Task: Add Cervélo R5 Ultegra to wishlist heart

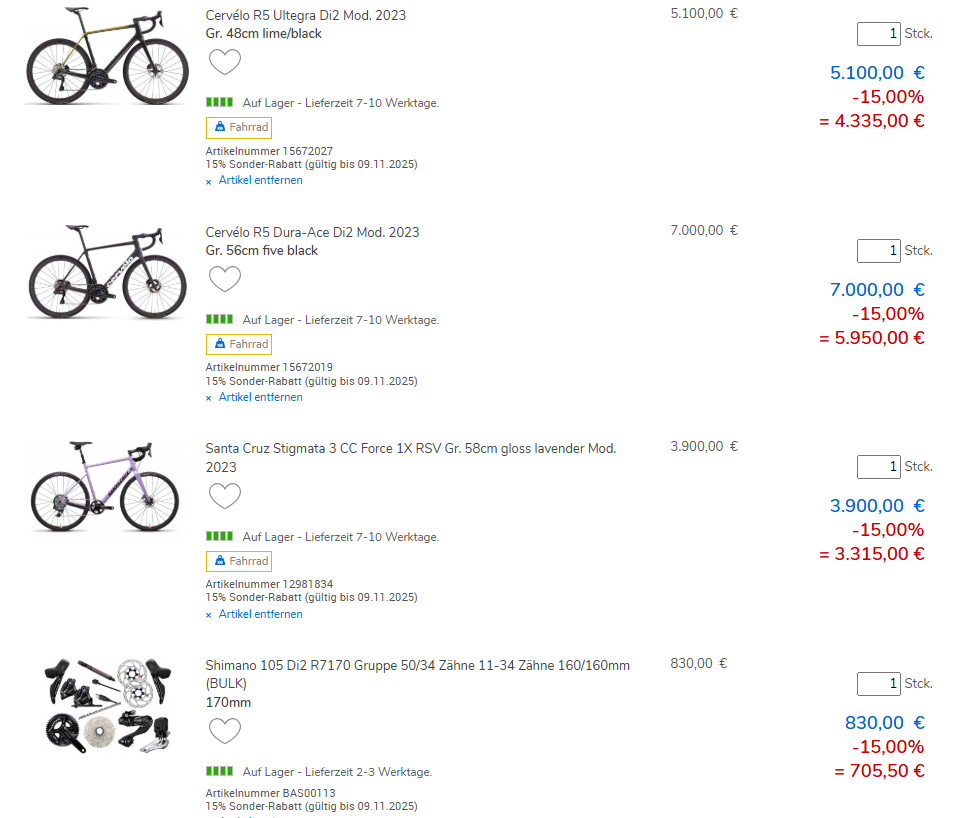Action: point(225,62)
